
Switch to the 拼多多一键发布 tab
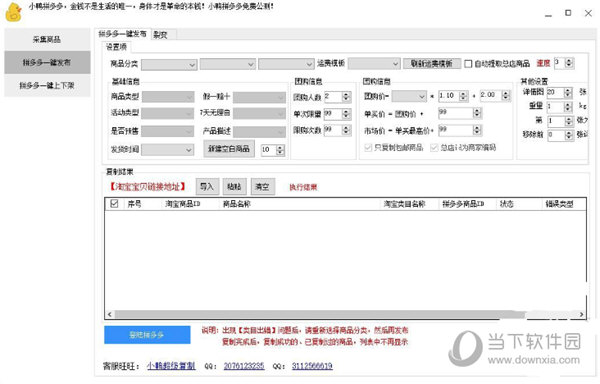click(x=122, y=34)
